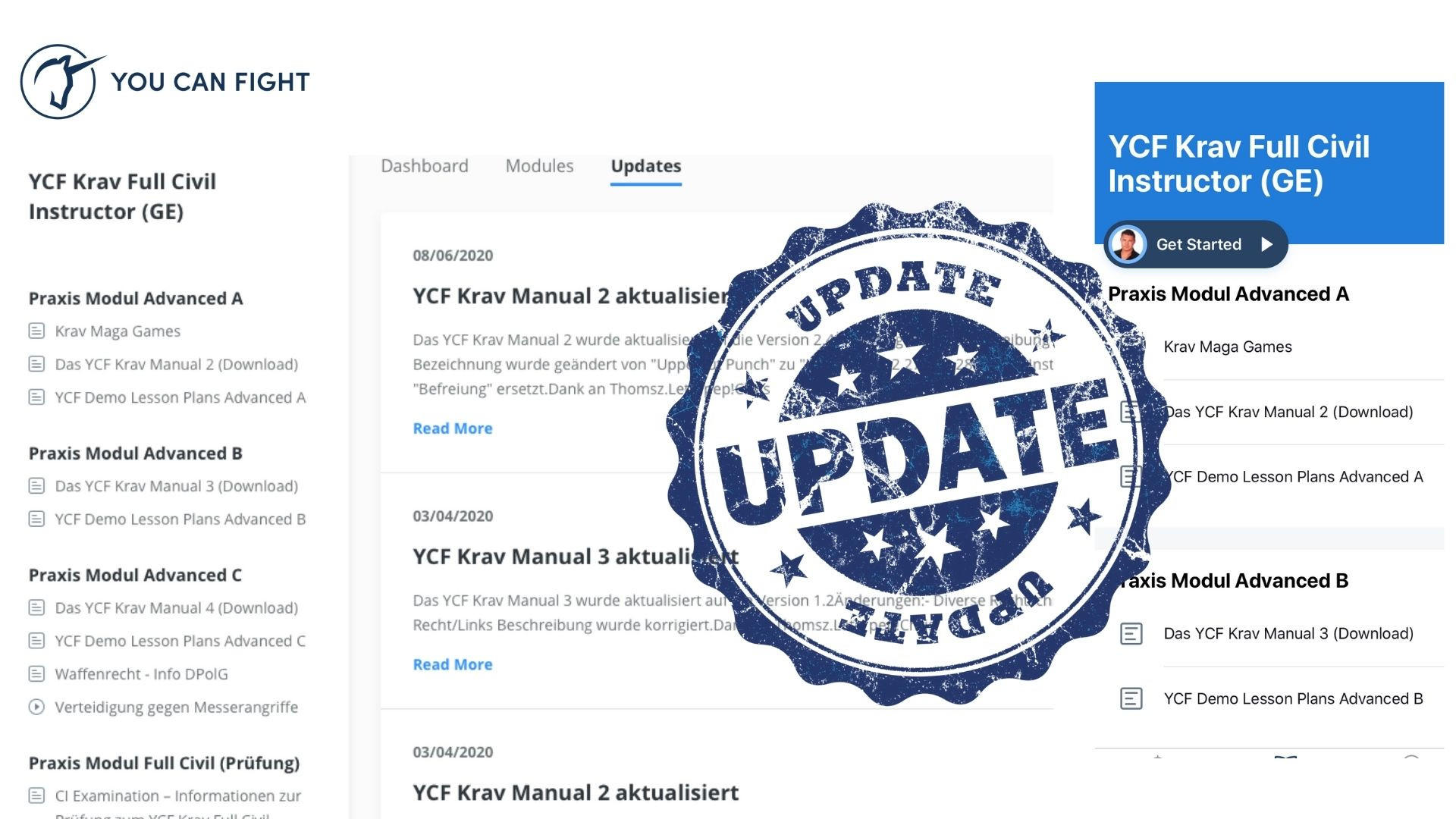Open CI Examination information item
Screen dimensions: 1456x819
coord(177,804)
